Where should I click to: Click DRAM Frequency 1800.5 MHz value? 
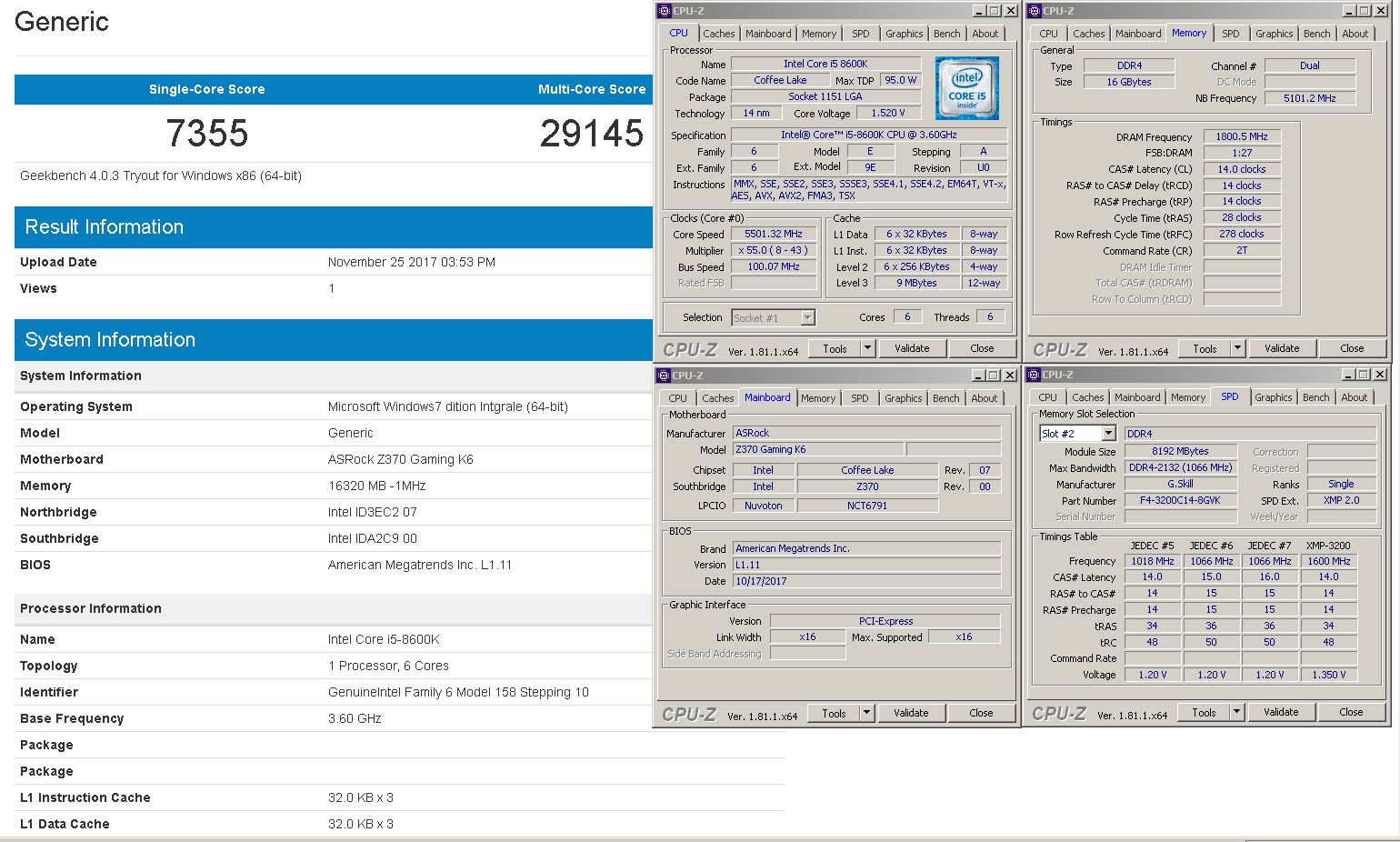(1242, 137)
